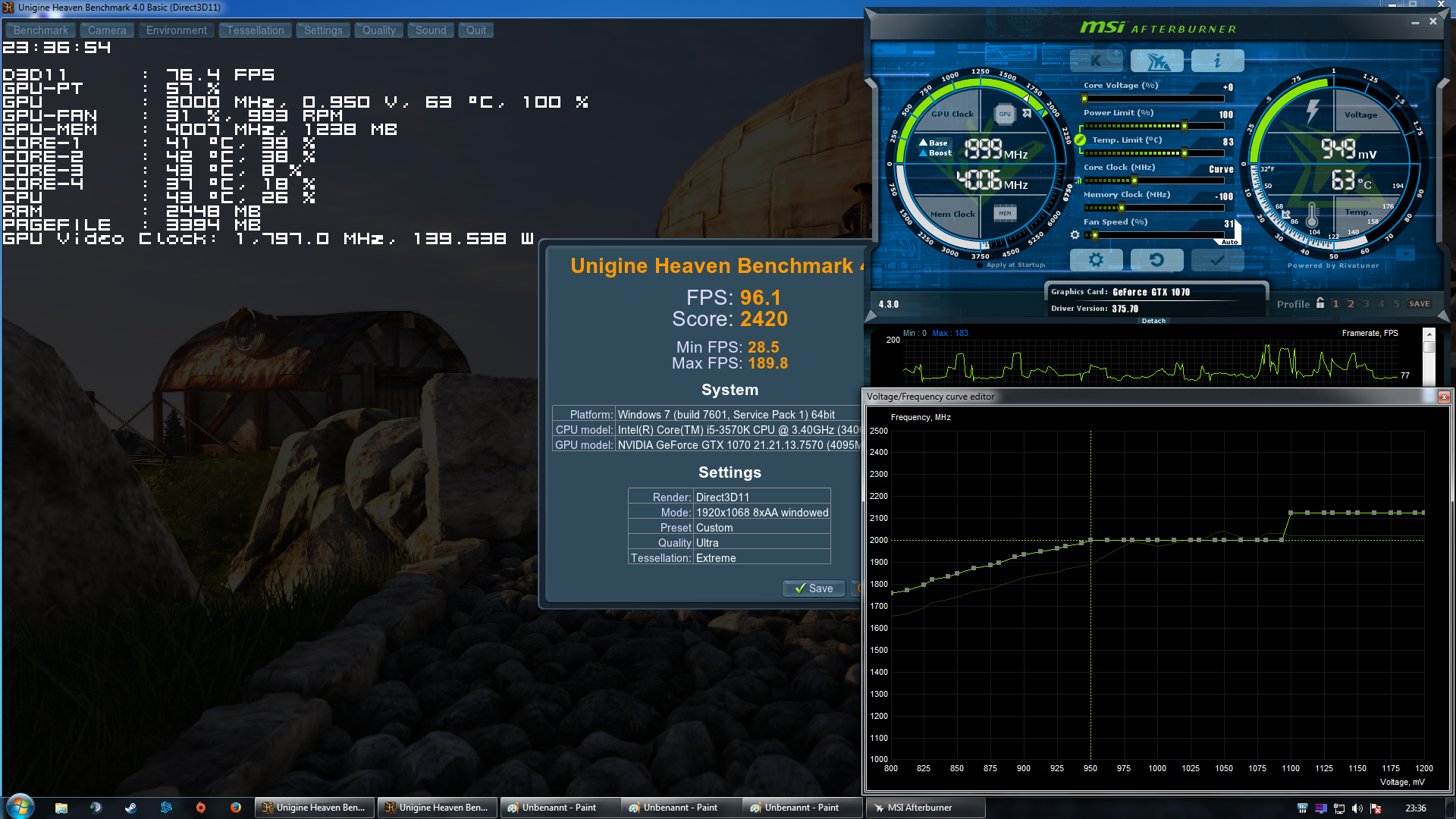Click the OC Scanner jet icon
Image resolution: width=1456 pixels, height=819 pixels.
pyautogui.click(x=1156, y=61)
